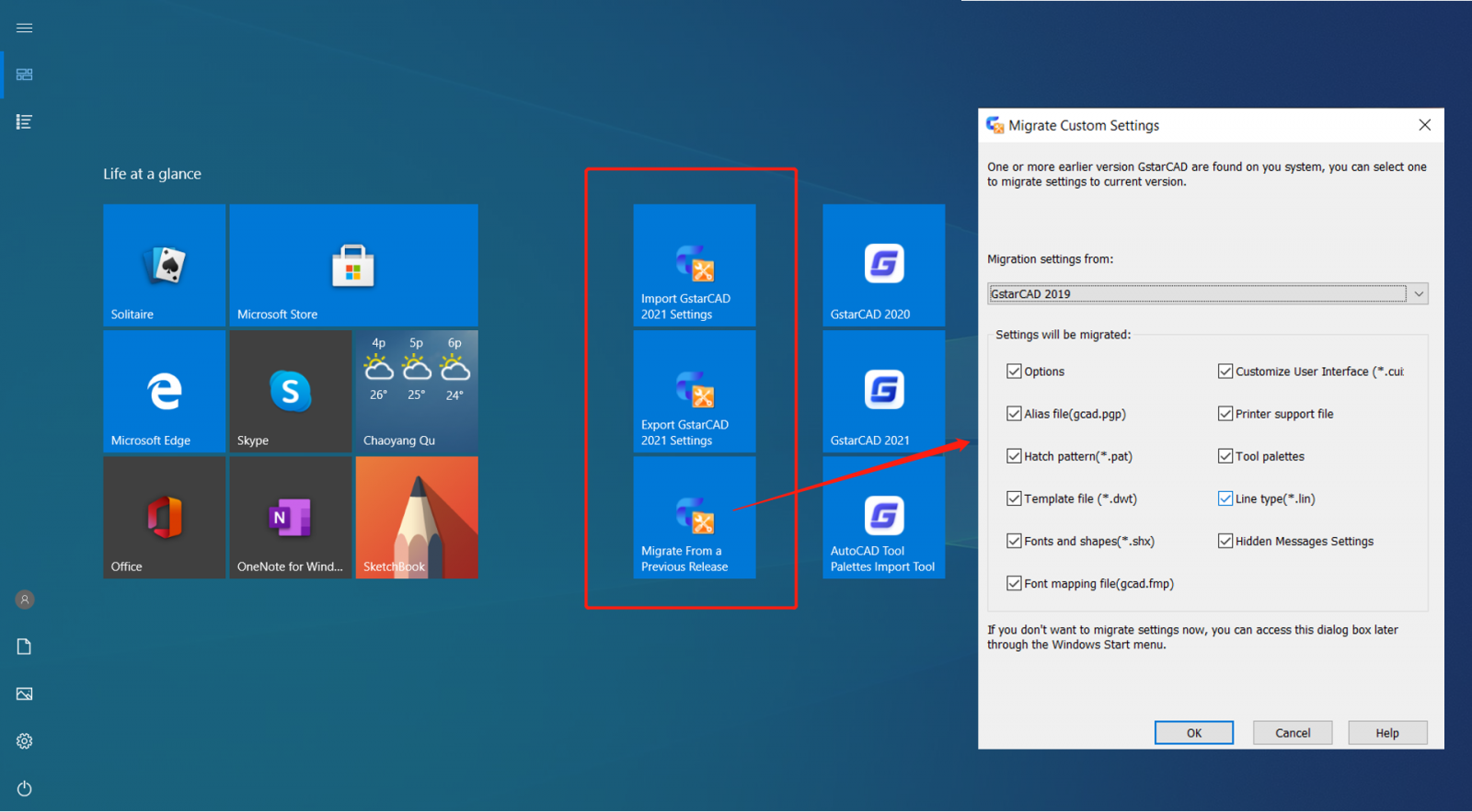Viewport: 1472px width, 812px height.
Task: Open the OneNote for Windows tile
Action: click(290, 517)
